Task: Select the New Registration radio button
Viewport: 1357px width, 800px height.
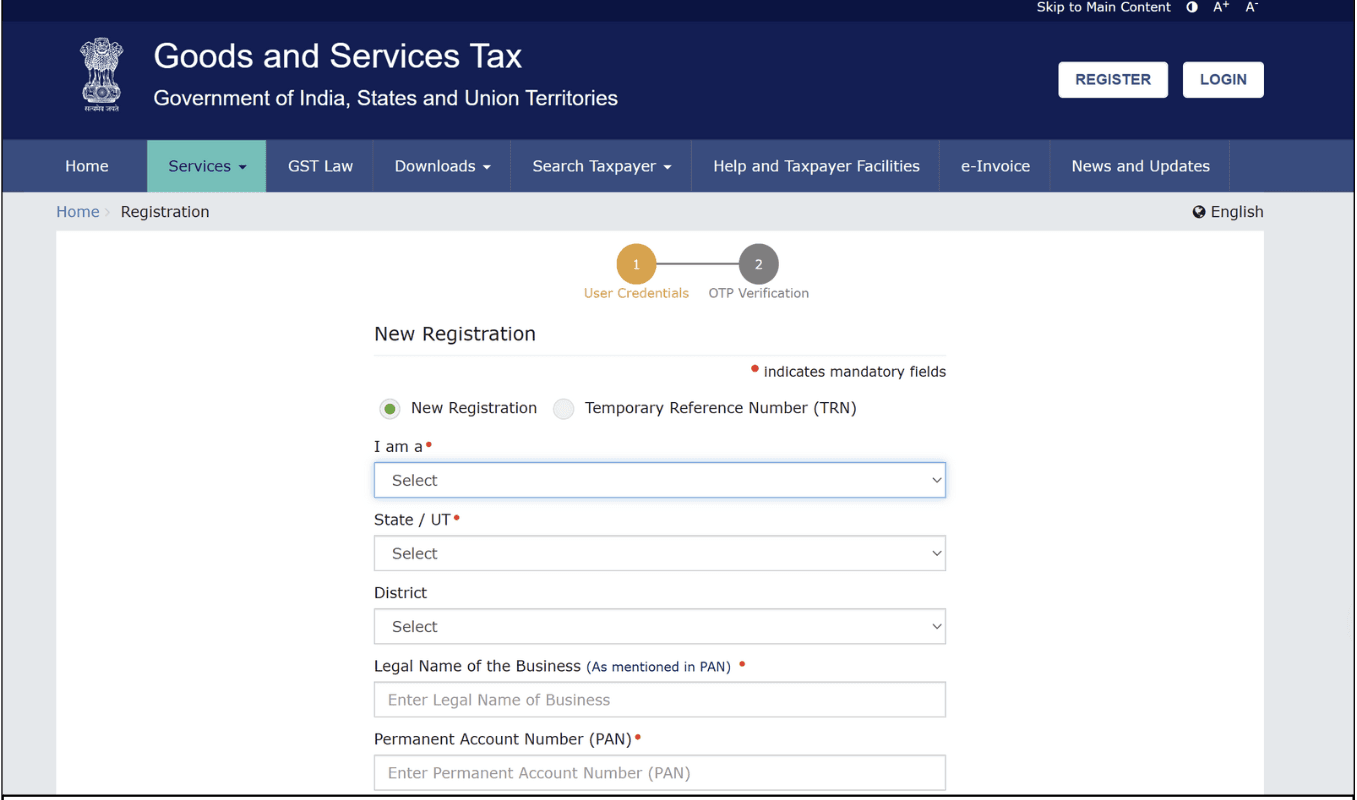Action: coord(390,408)
